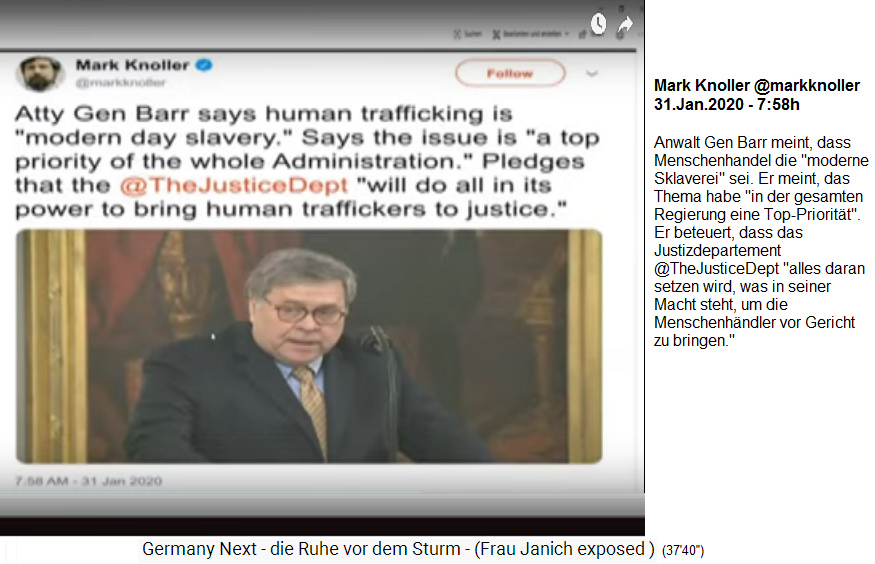Expand the tweet options chevron next to Follow
Screen dimensions: 875x564
coord(592,73)
